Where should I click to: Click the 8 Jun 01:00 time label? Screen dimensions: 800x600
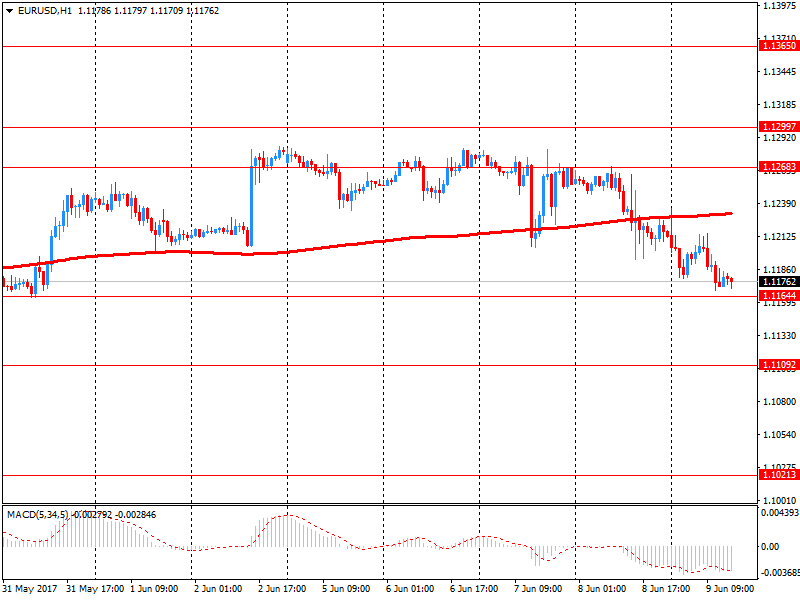point(602,589)
